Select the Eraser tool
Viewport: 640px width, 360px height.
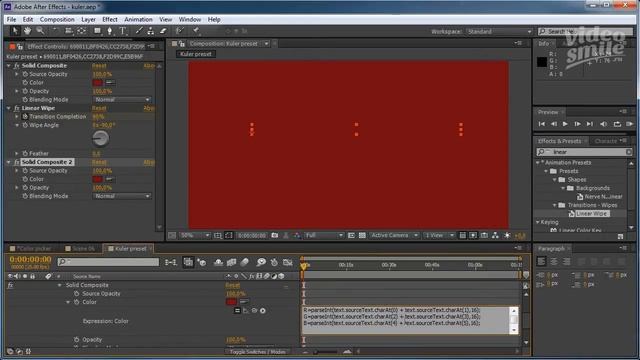163,31
